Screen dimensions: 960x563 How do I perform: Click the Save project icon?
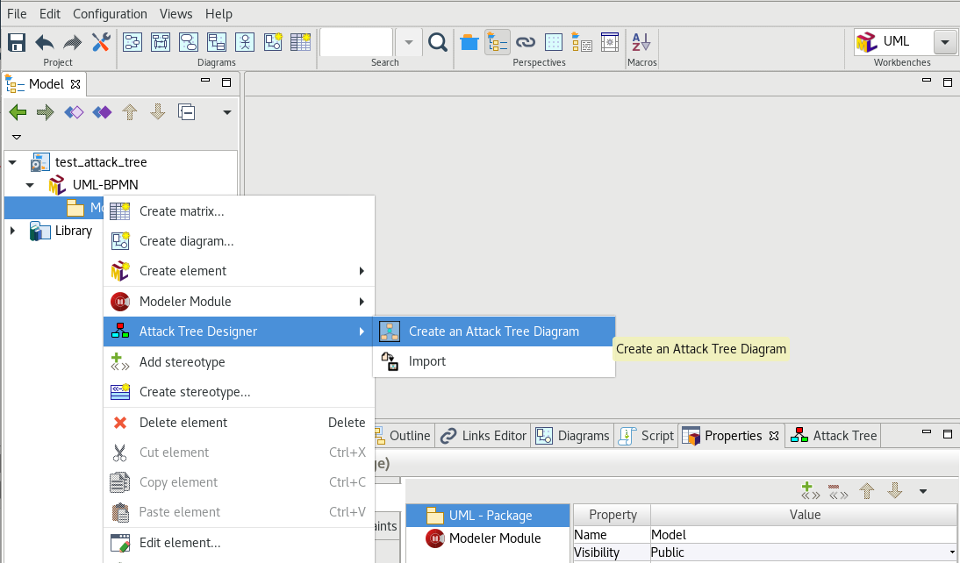(17, 42)
